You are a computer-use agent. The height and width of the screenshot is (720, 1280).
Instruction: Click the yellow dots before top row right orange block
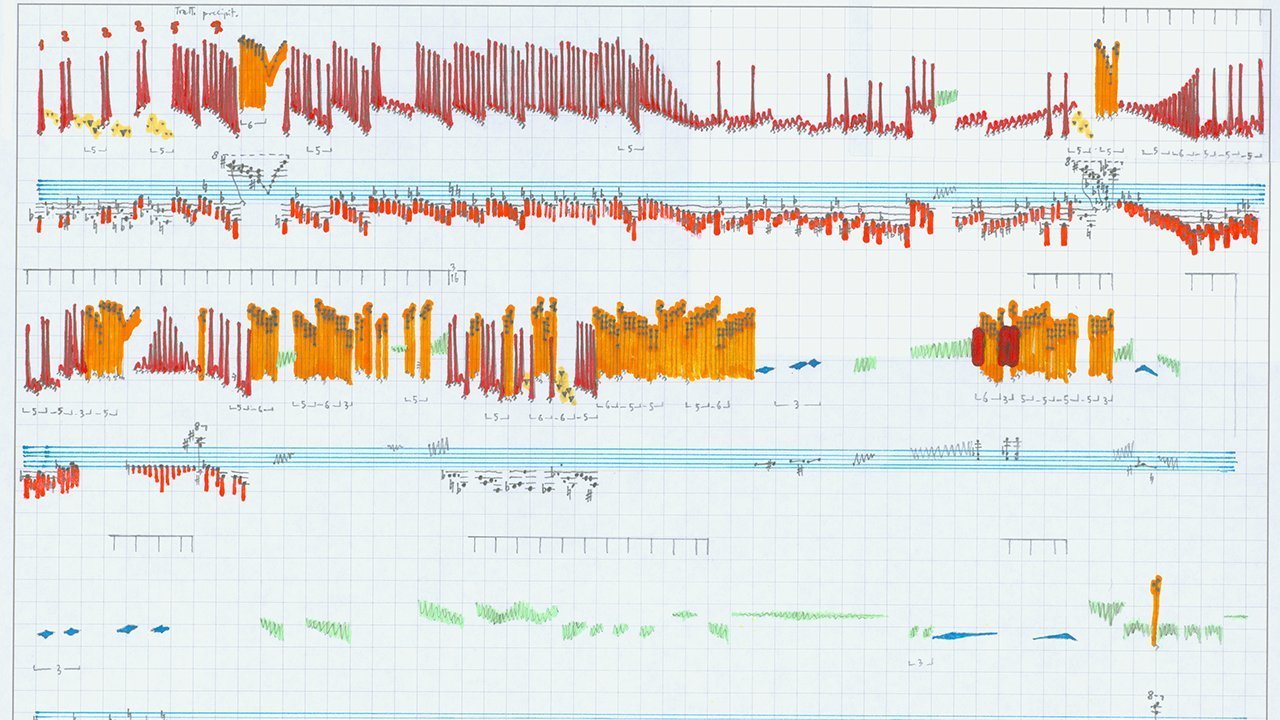[1080, 122]
